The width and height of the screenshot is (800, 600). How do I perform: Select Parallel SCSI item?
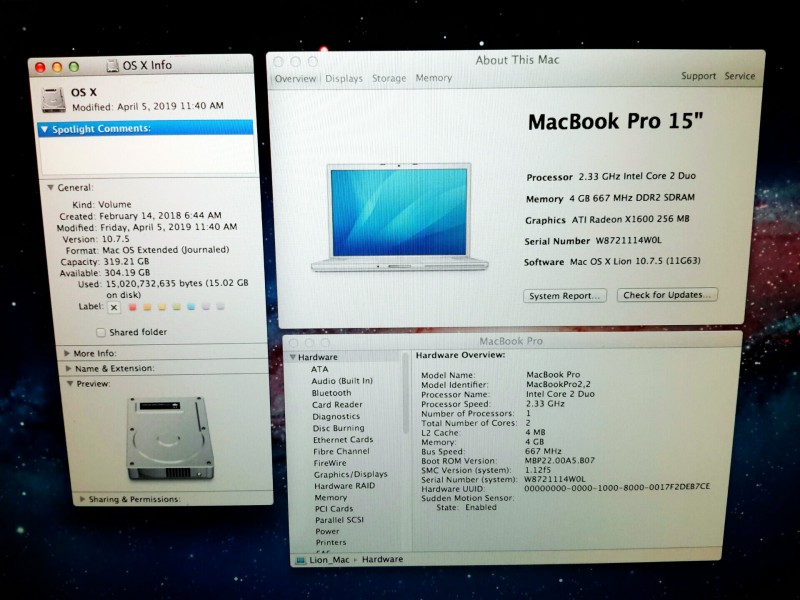point(340,520)
